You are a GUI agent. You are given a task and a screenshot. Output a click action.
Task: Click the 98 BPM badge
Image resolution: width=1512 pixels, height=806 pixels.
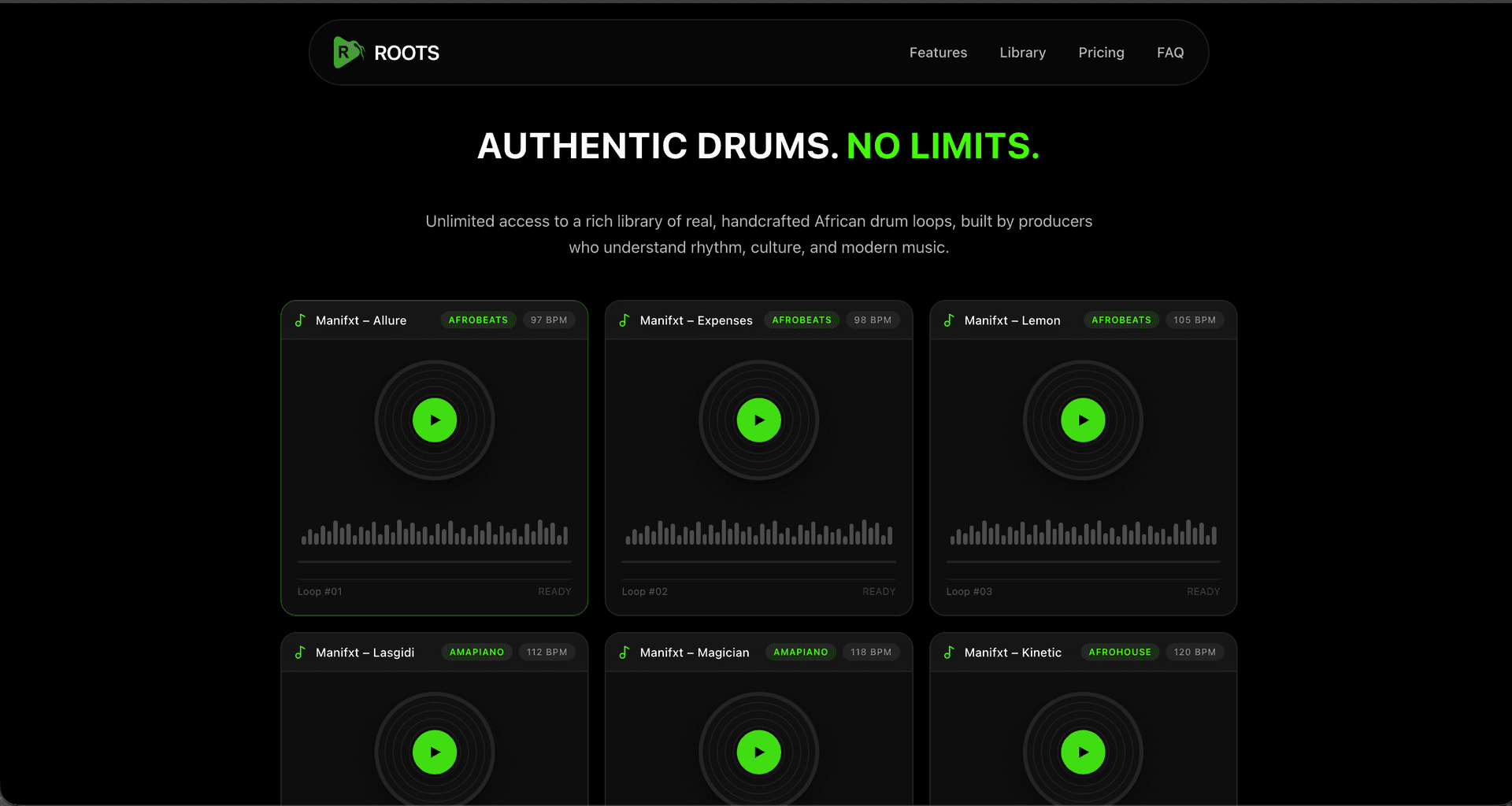[x=873, y=320]
